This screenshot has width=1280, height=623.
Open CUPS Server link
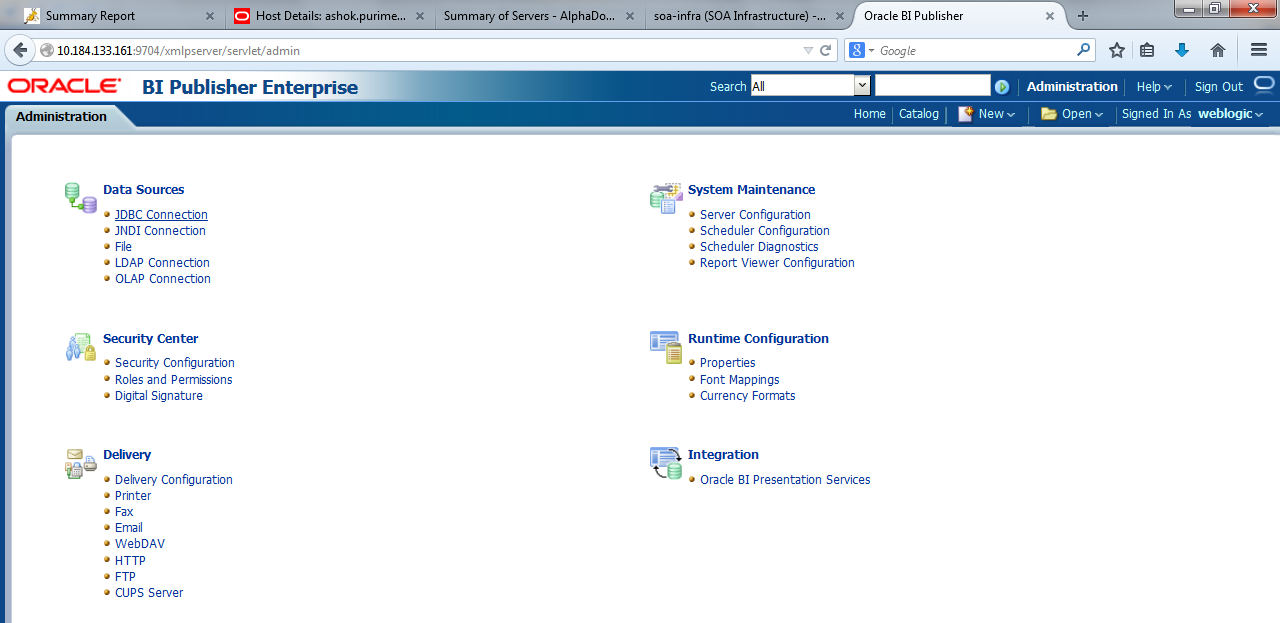coord(149,593)
